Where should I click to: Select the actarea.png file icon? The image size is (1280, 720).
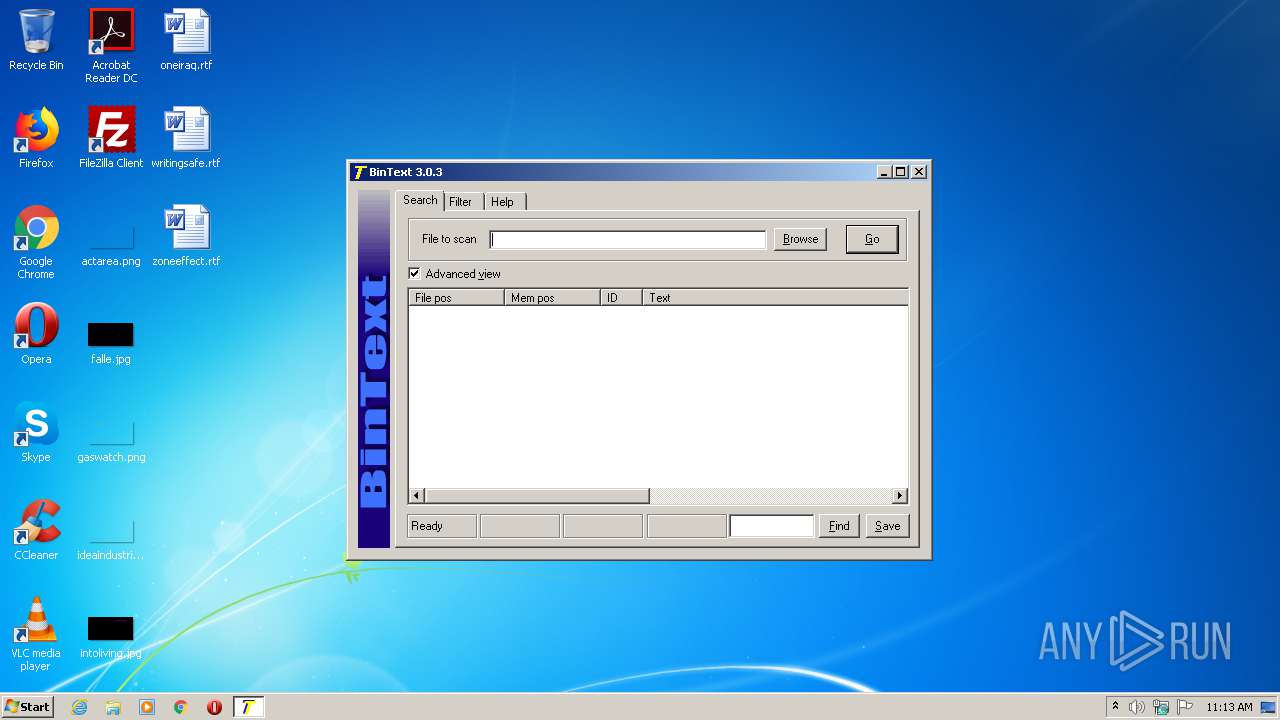[111, 242]
